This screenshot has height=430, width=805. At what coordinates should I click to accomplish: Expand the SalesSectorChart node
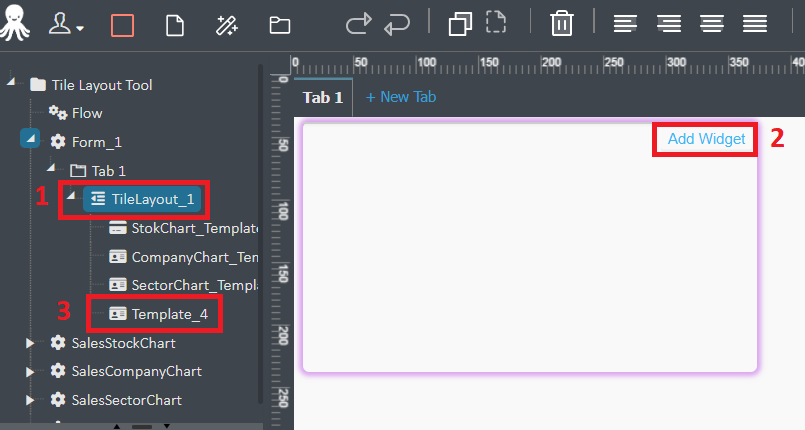(x=30, y=400)
